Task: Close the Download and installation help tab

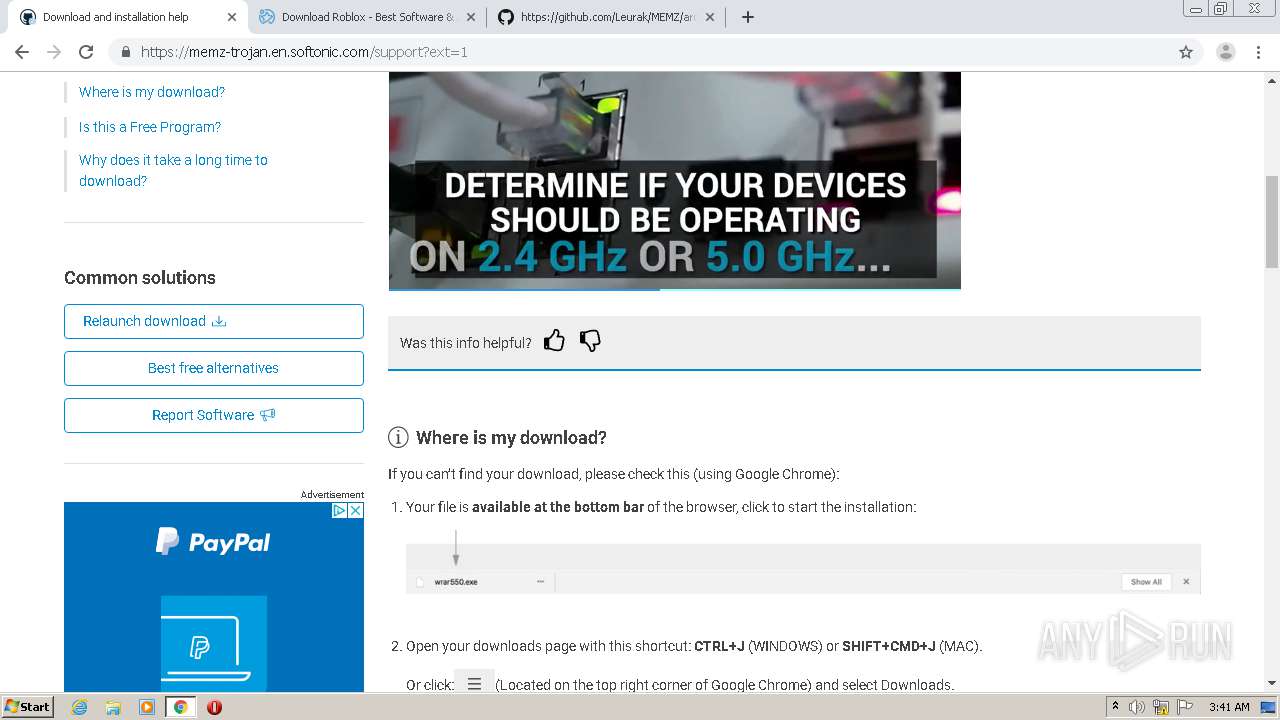Action: (232, 17)
